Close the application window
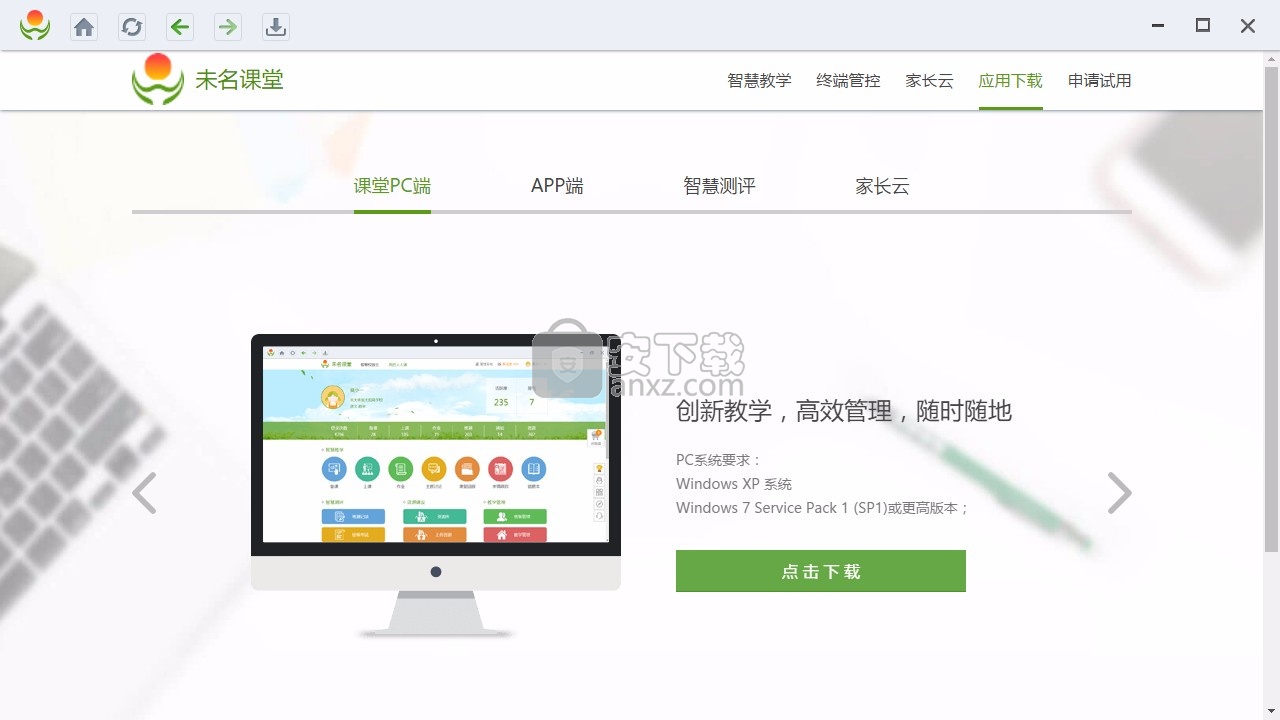Screen dimensions: 1280x720 point(1248,26)
